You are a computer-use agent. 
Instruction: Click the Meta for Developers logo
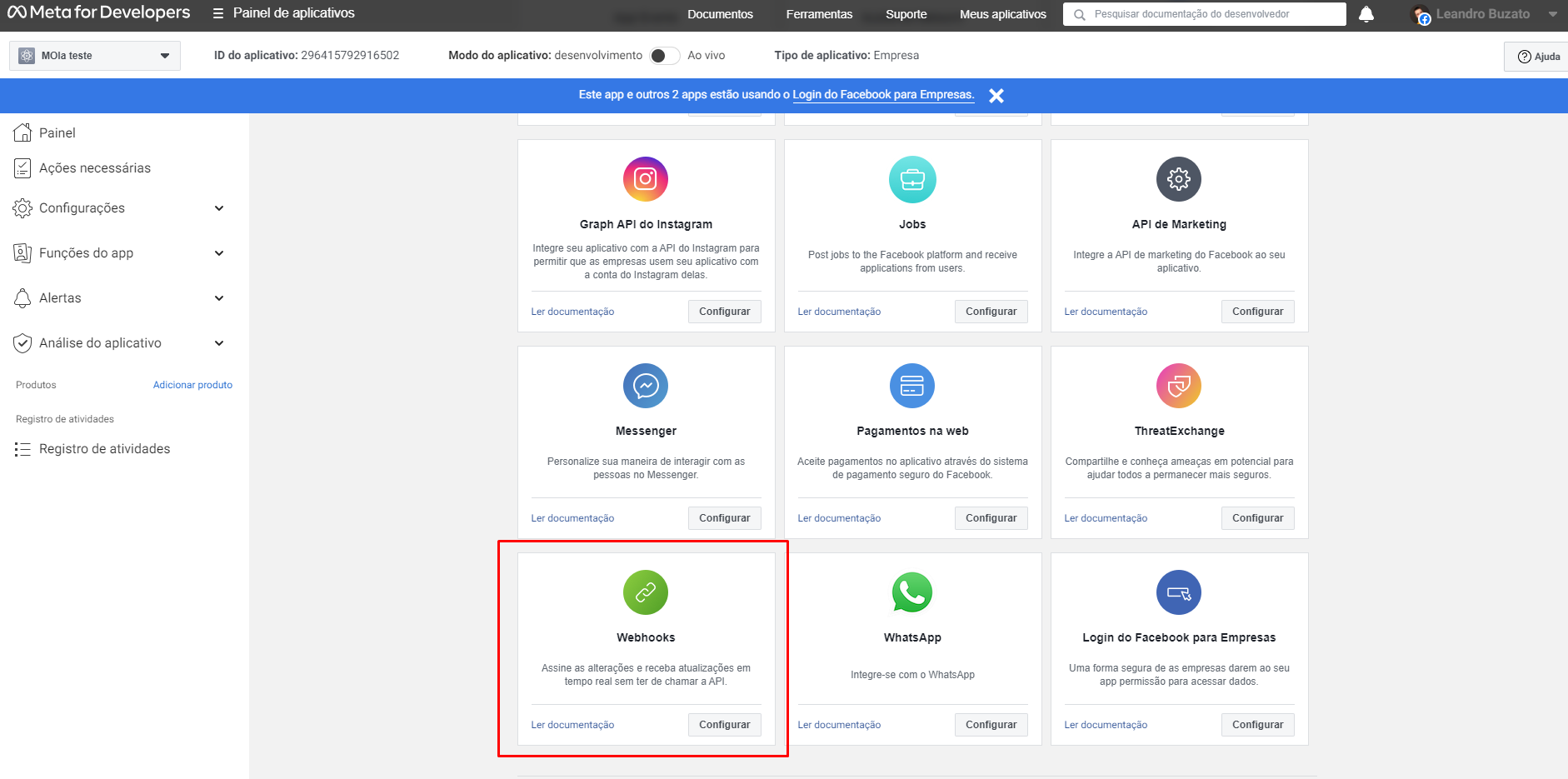pyautogui.click(x=98, y=12)
